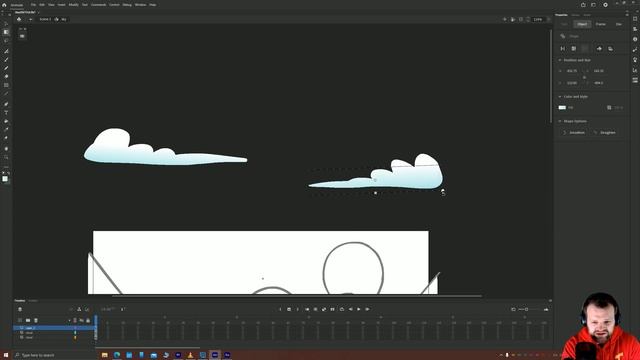Open the Animate app in Windows taskbar

coord(215,355)
